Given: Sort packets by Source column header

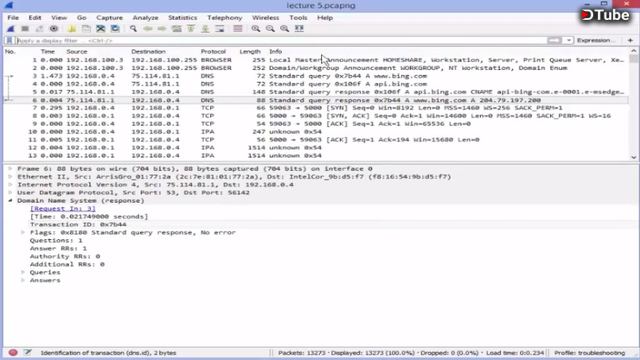Looking at the screenshot, I should point(77,51).
